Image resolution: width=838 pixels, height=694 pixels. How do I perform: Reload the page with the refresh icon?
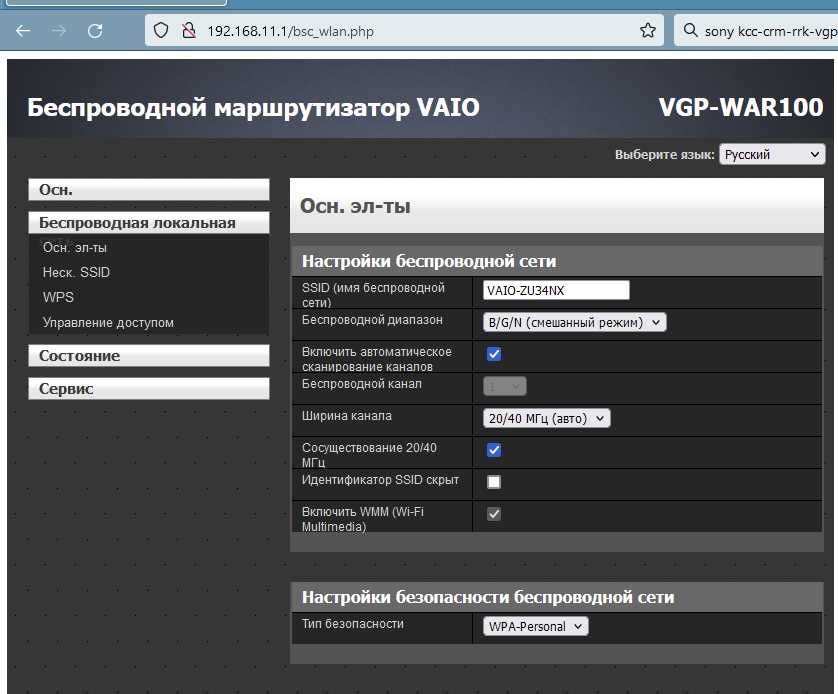click(x=95, y=31)
